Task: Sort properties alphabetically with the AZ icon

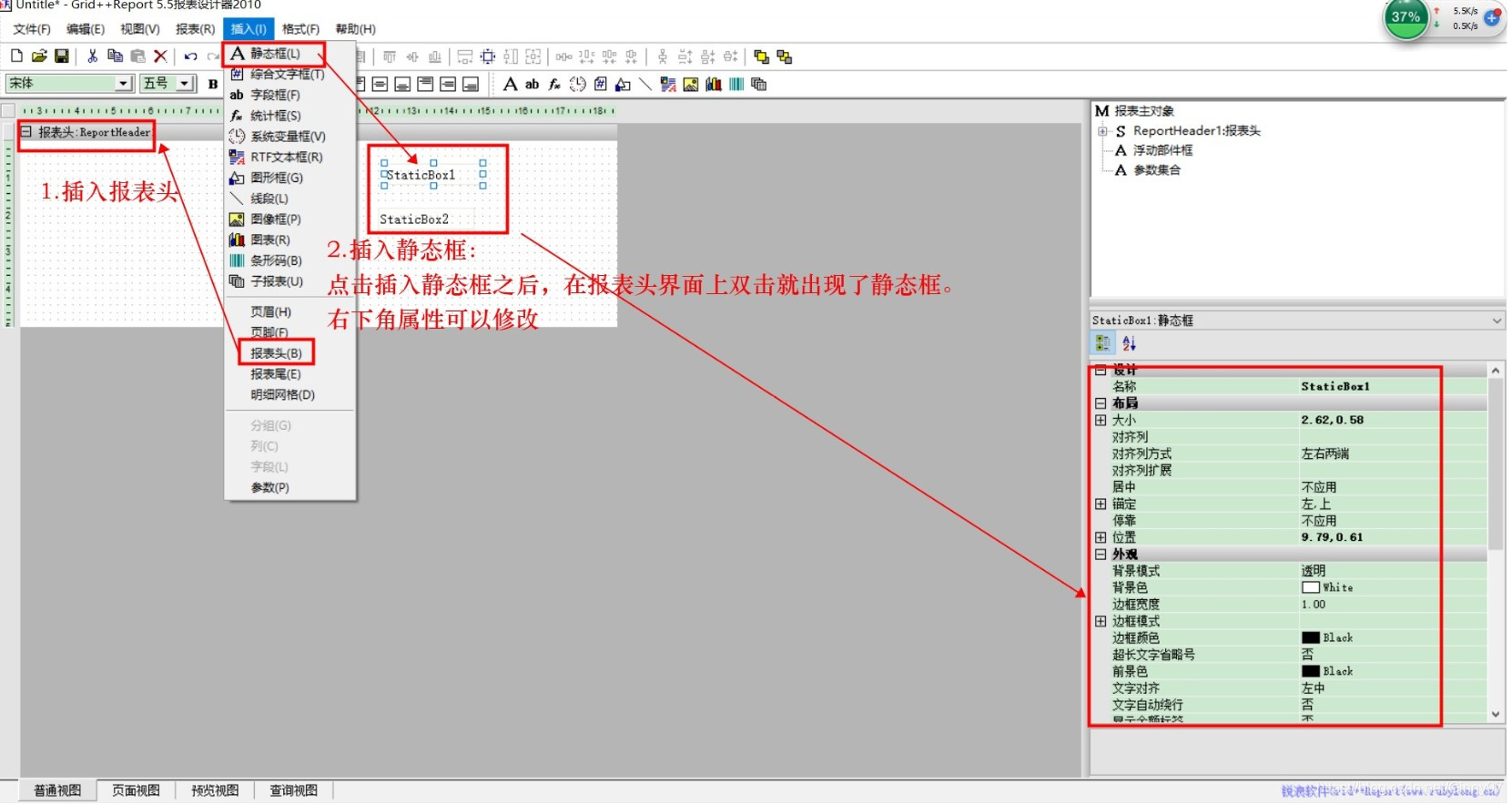Action: [1130, 343]
